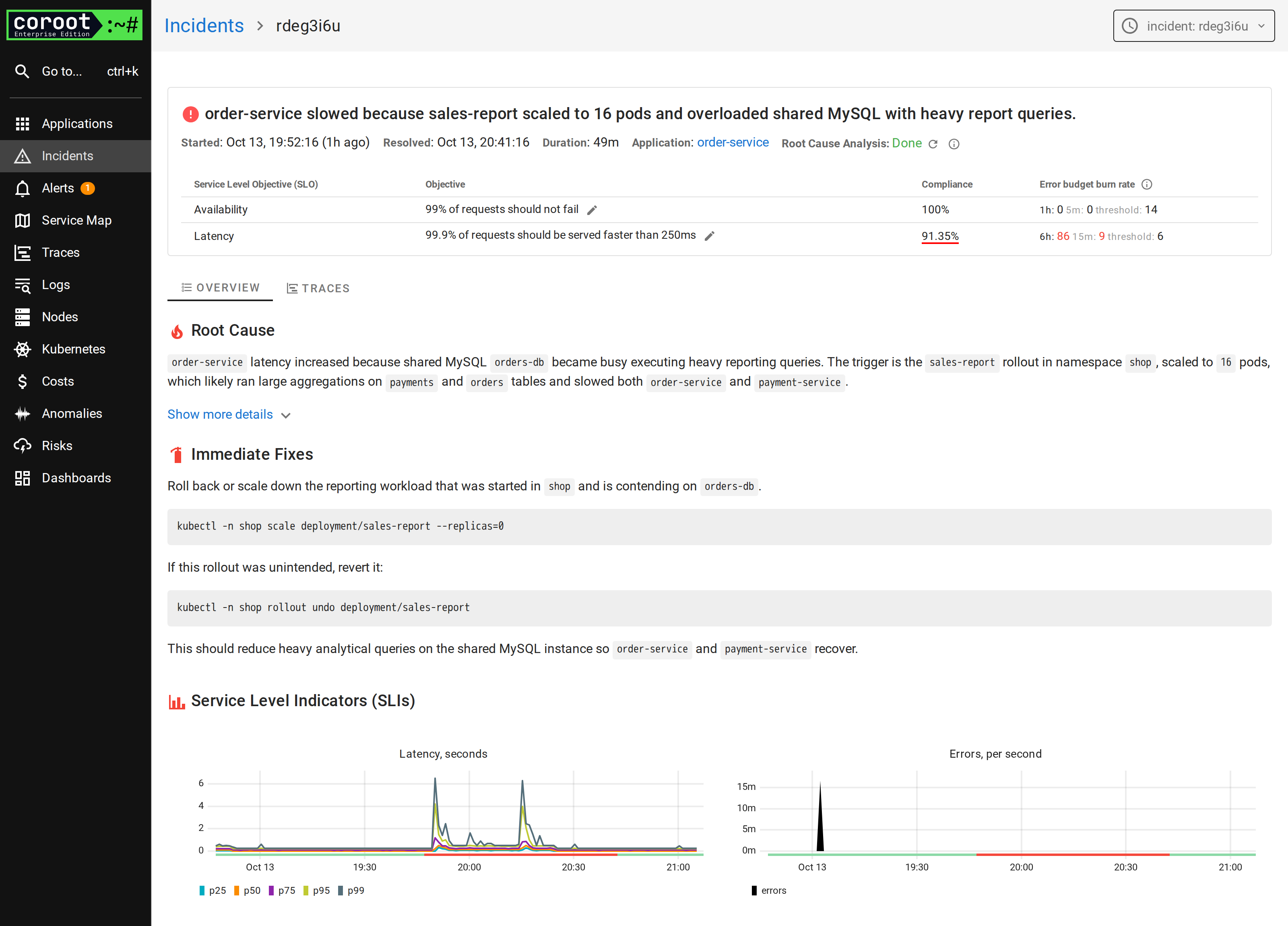Screen dimensions: 1288x926
Task: Toggle the p75 latency legend series
Action: click(282, 890)
